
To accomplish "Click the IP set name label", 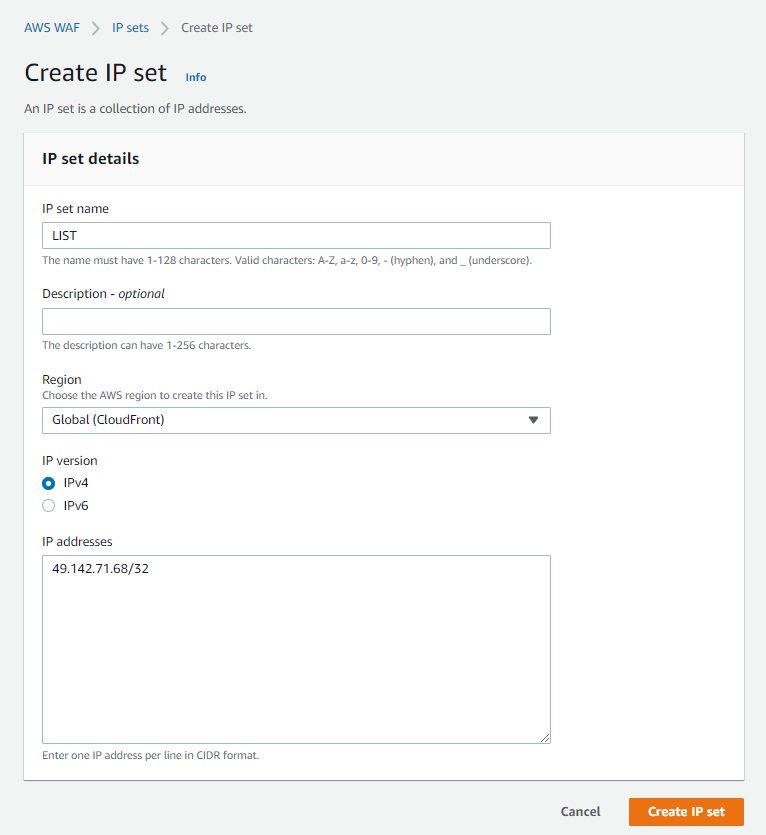I will [76, 209].
